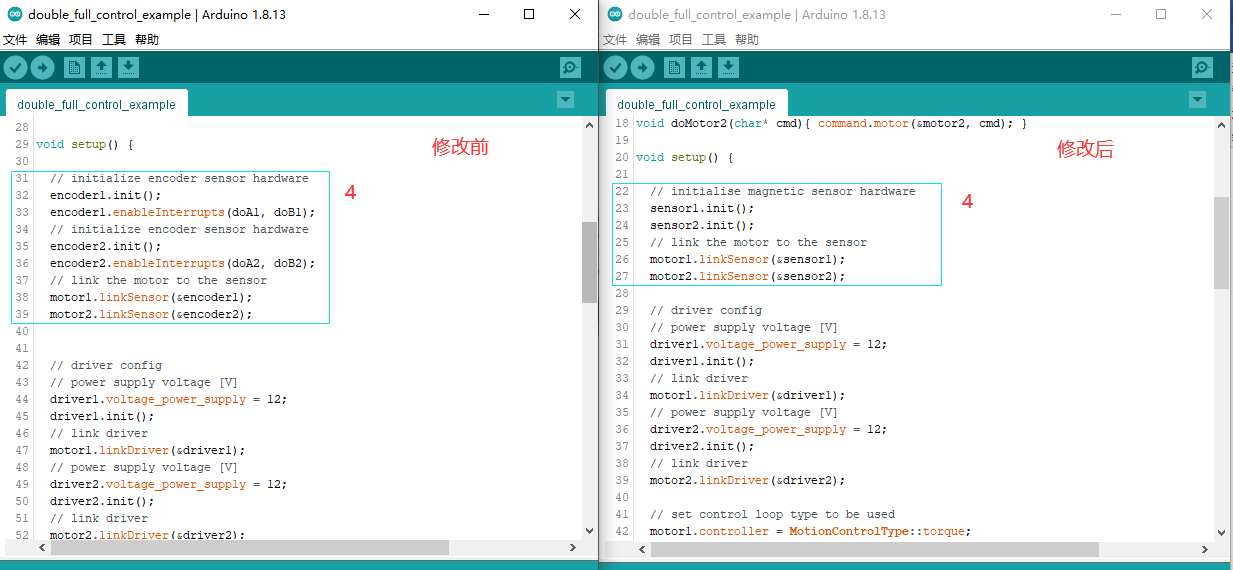This screenshot has height=570, width=1233.
Task: Click "void setup() {" on line 29 left editor
Action: click(x=84, y=144)
